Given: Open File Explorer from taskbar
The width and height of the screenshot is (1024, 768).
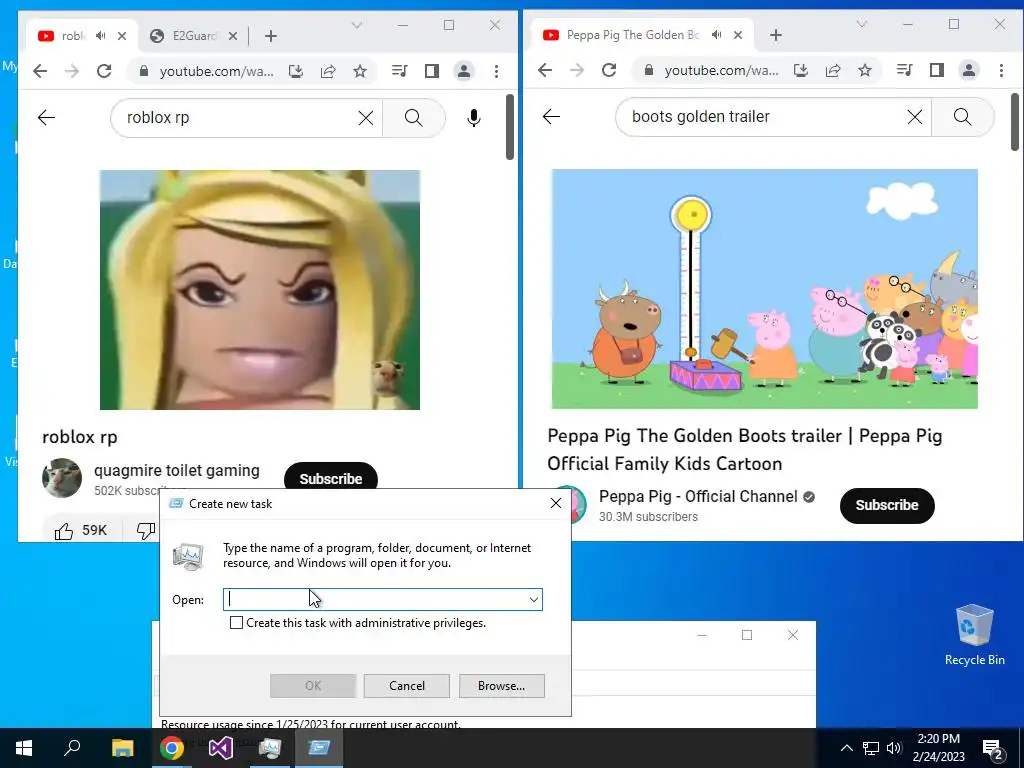Looking at the screenshot, I should pos(122,748).
